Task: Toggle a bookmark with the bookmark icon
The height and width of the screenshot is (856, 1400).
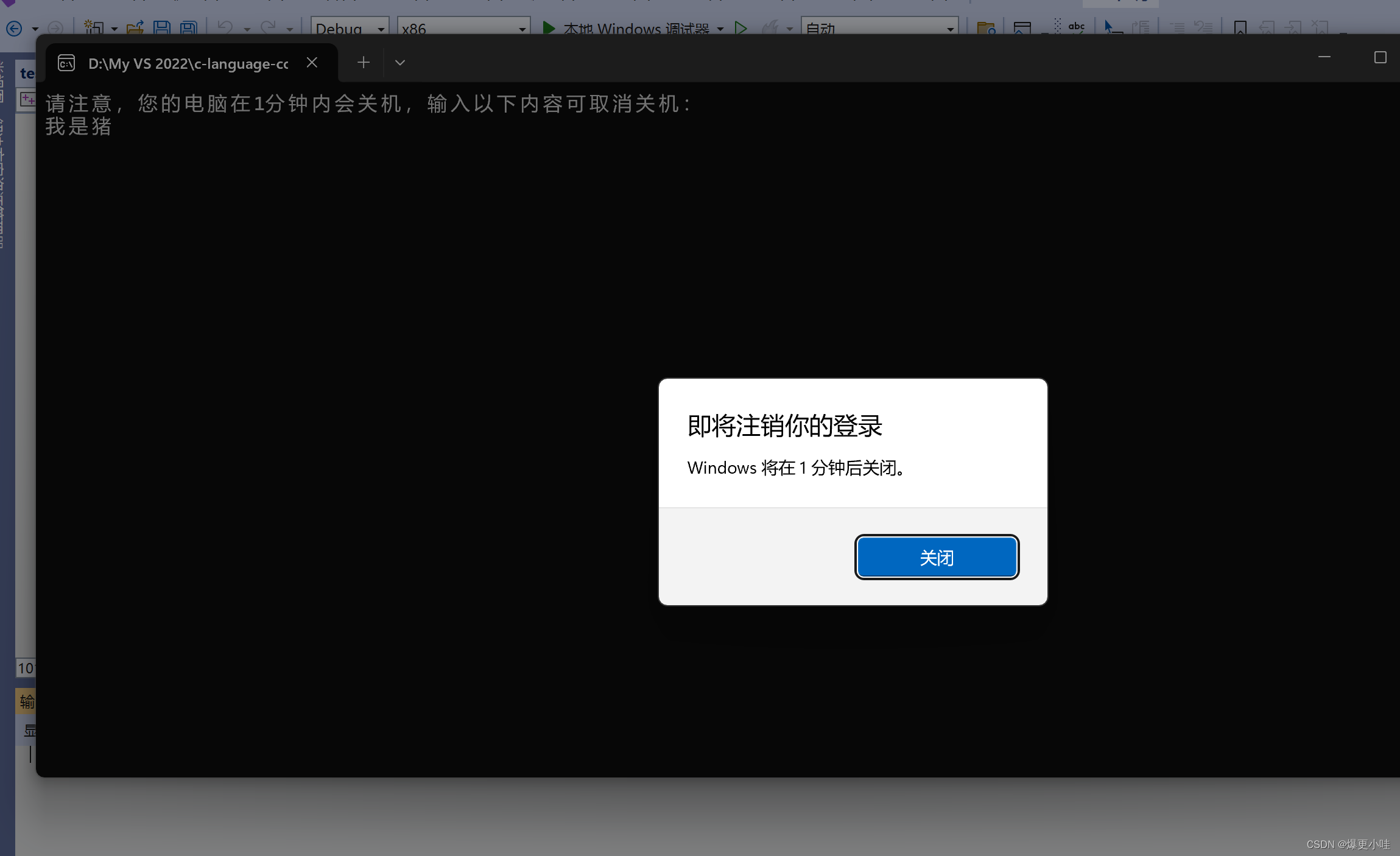Action: (1240, 27)
